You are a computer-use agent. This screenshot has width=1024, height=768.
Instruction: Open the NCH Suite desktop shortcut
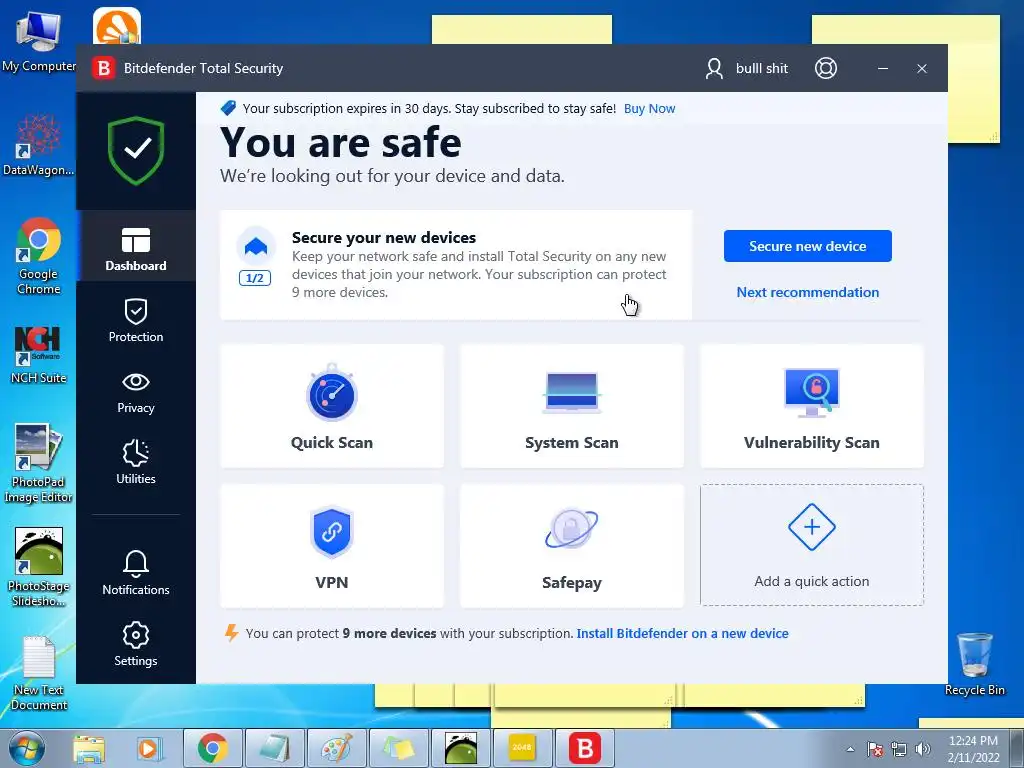(x=38, y=355)
